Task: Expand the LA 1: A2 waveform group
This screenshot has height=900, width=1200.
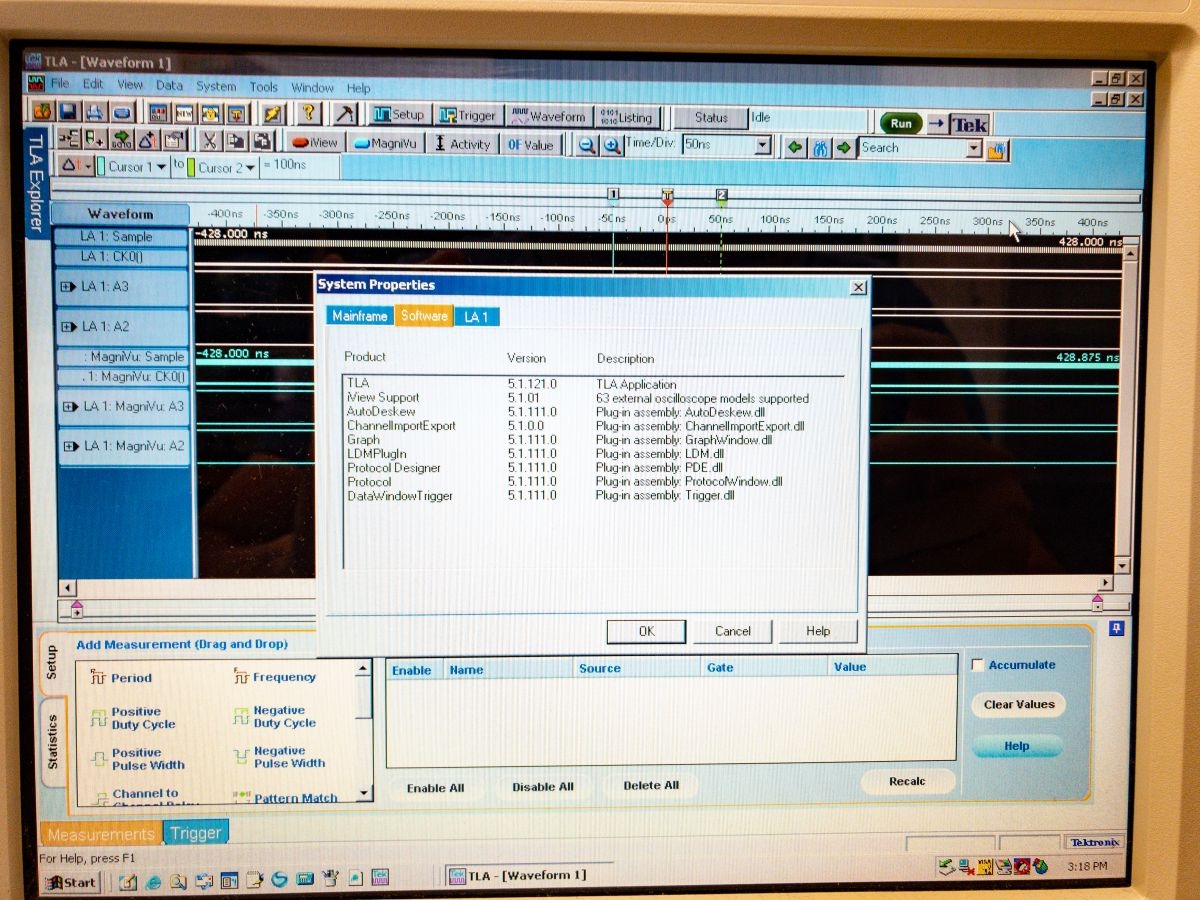Action: click(69, 327)
